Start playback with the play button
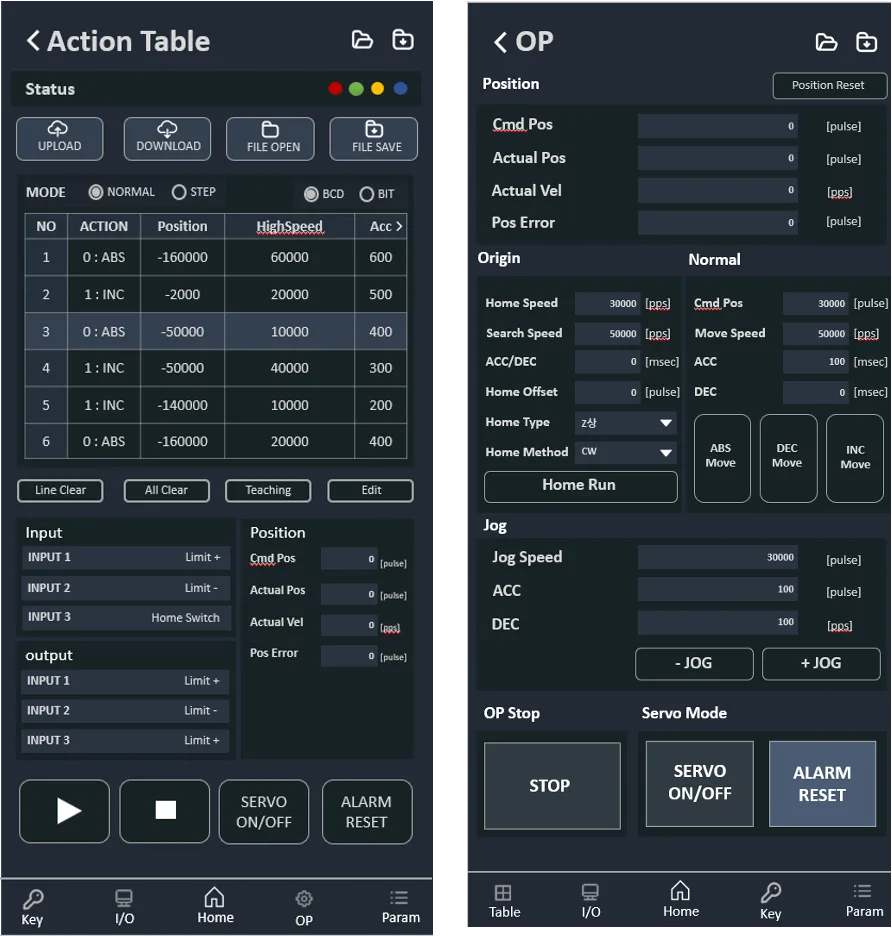Screen dimensions: 892x936 click(64, 811)
